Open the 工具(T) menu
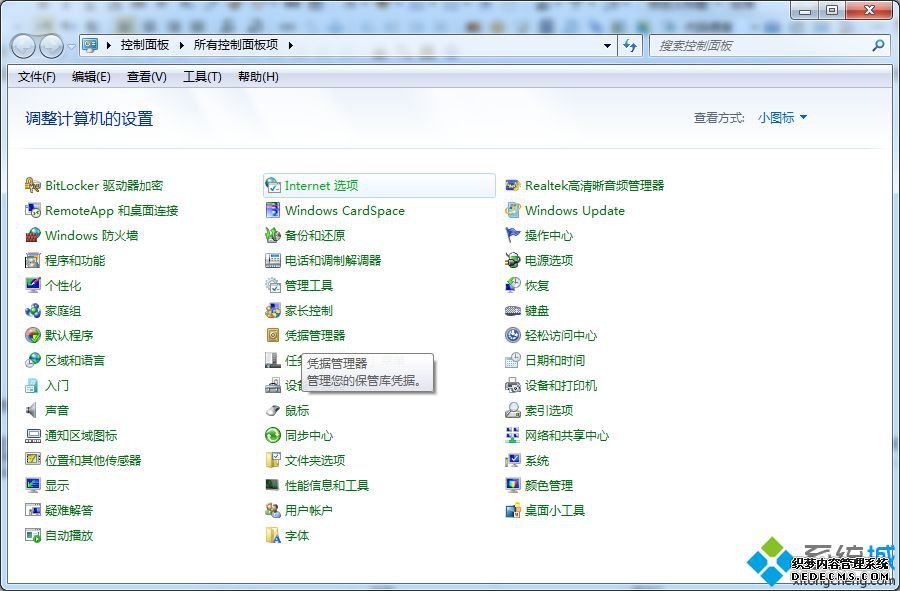 (x=202, y=77)
